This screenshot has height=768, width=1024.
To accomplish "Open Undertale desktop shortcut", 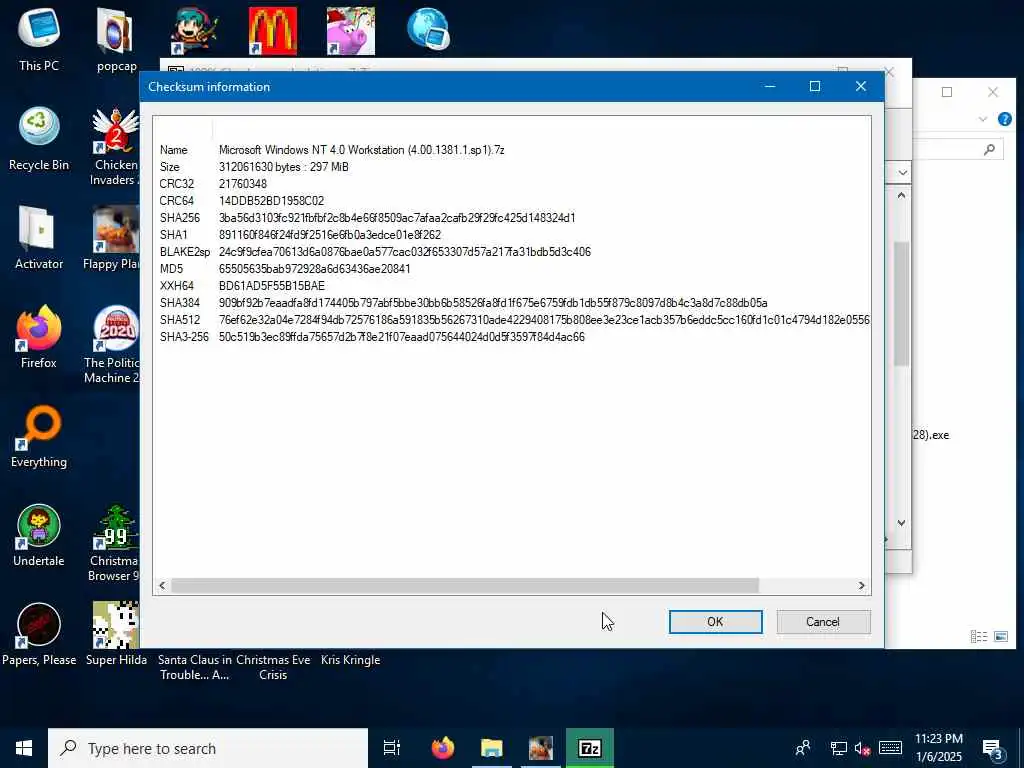I will (39, 534).
